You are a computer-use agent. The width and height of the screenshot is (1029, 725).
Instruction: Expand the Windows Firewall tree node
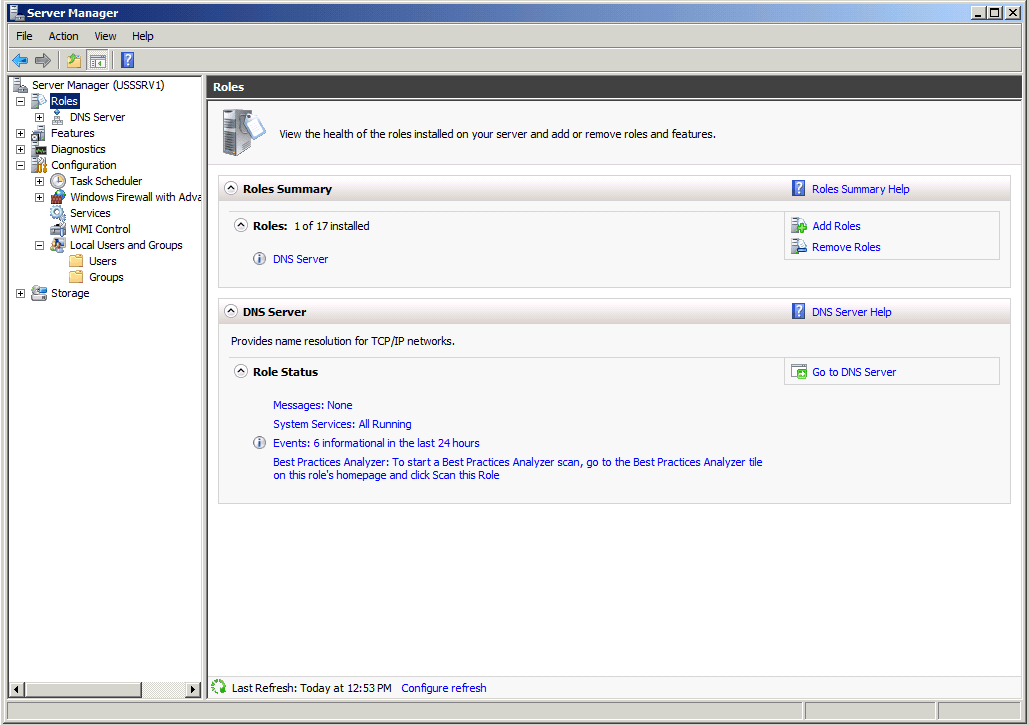39,197
